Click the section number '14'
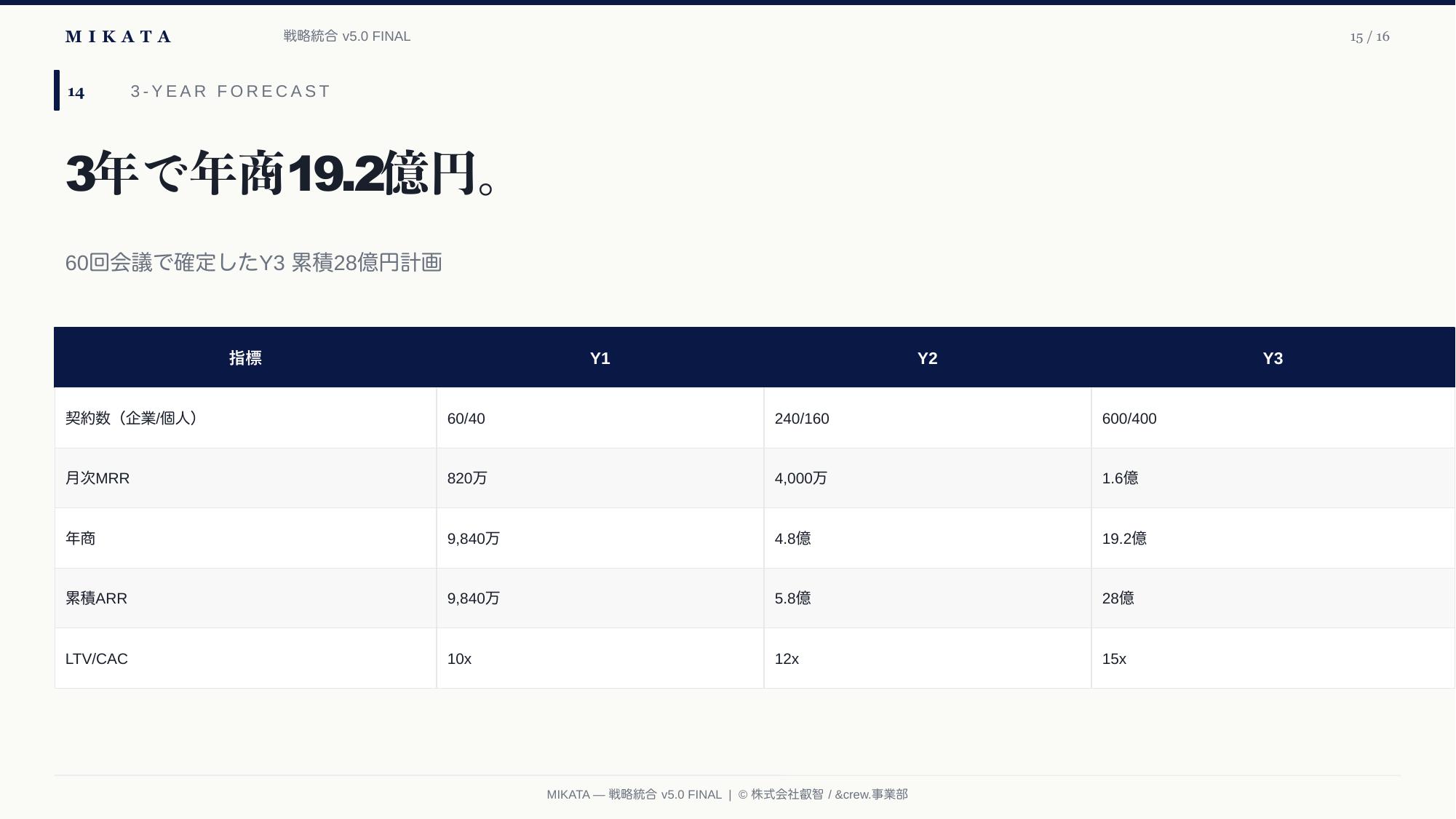The height and width of the screenshot is (819, 1456). tap(76, 92)
